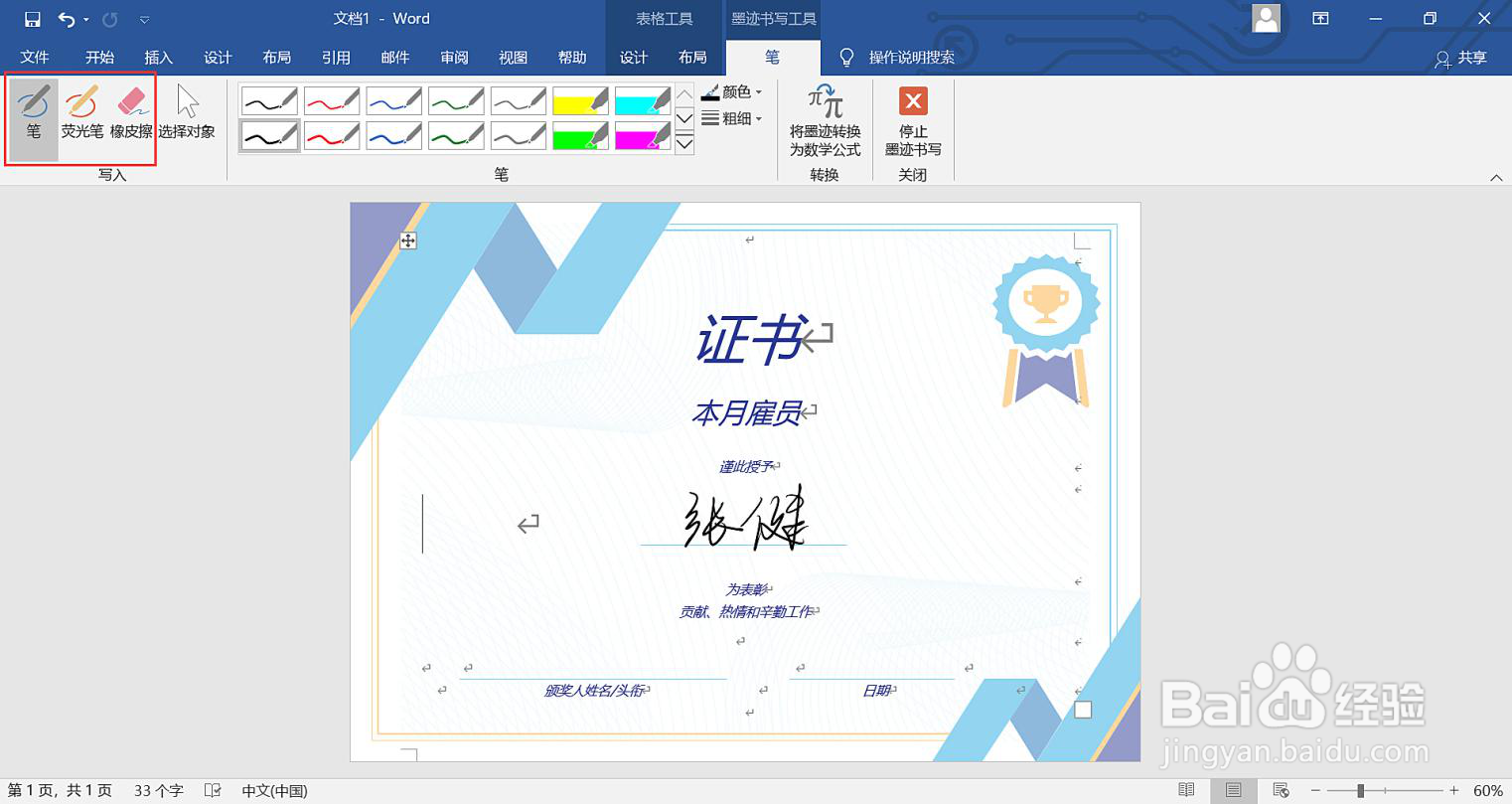Select the yellow highlighter pen in gallery
Image resolution: width=1512 pixels, height=804 pixels.
pos(580,99)
